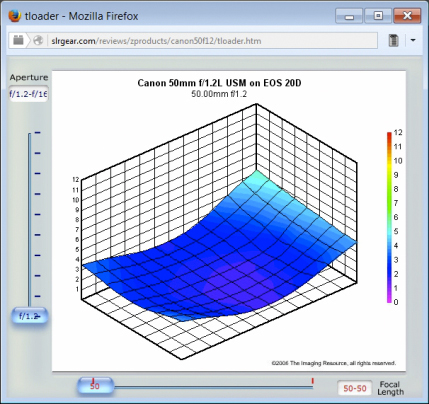Click the top tick of aperture slider
The height and width of the screenshot is (404, 429).
[38, 133]
